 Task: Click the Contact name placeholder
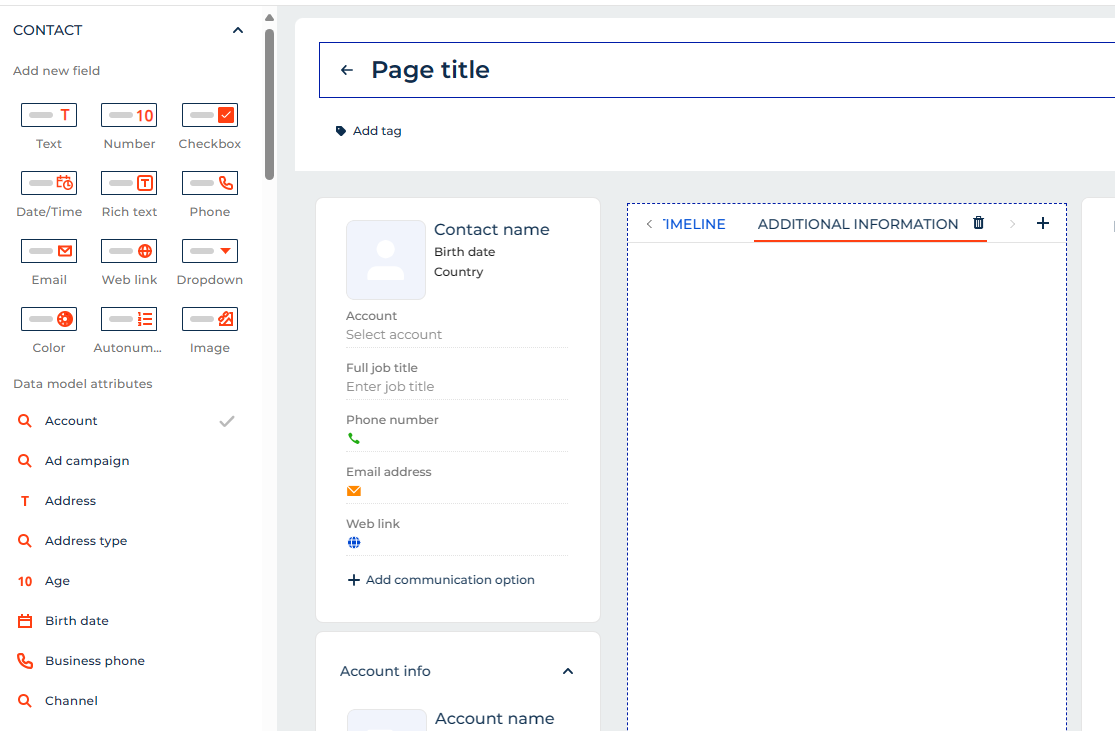pos(491,229)
